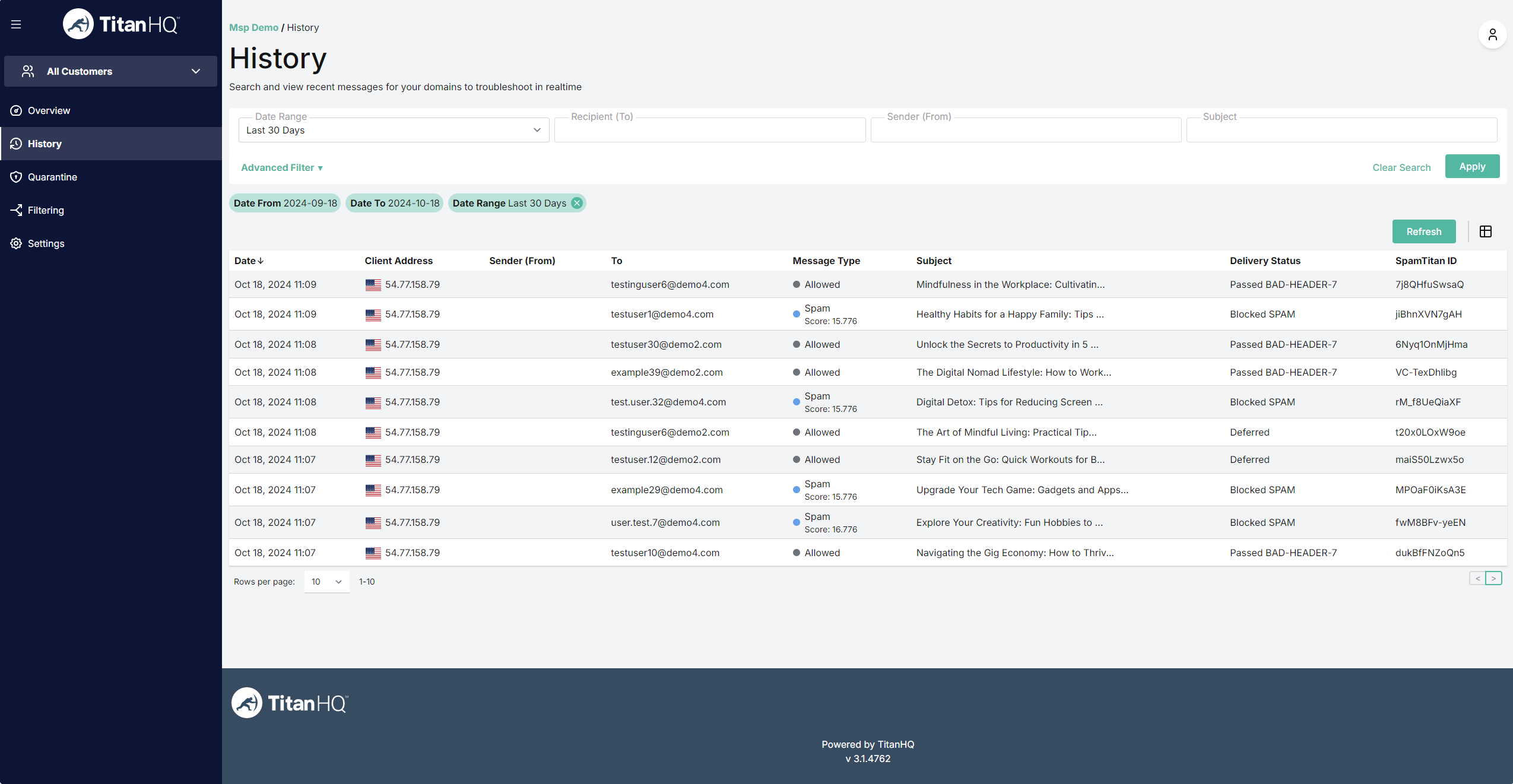Click the user profile icon
Screen dimensions: 1513x784
point(1492,35)
